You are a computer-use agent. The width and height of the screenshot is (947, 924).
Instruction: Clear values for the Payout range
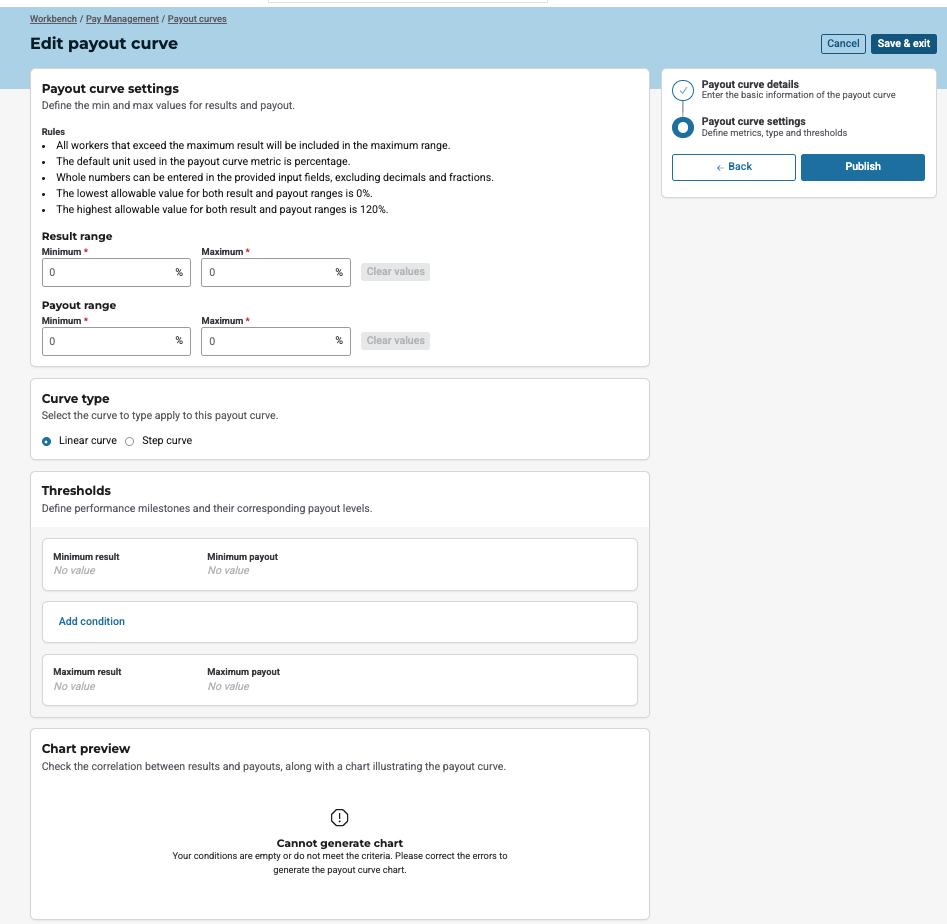click(x=395, y=341)
